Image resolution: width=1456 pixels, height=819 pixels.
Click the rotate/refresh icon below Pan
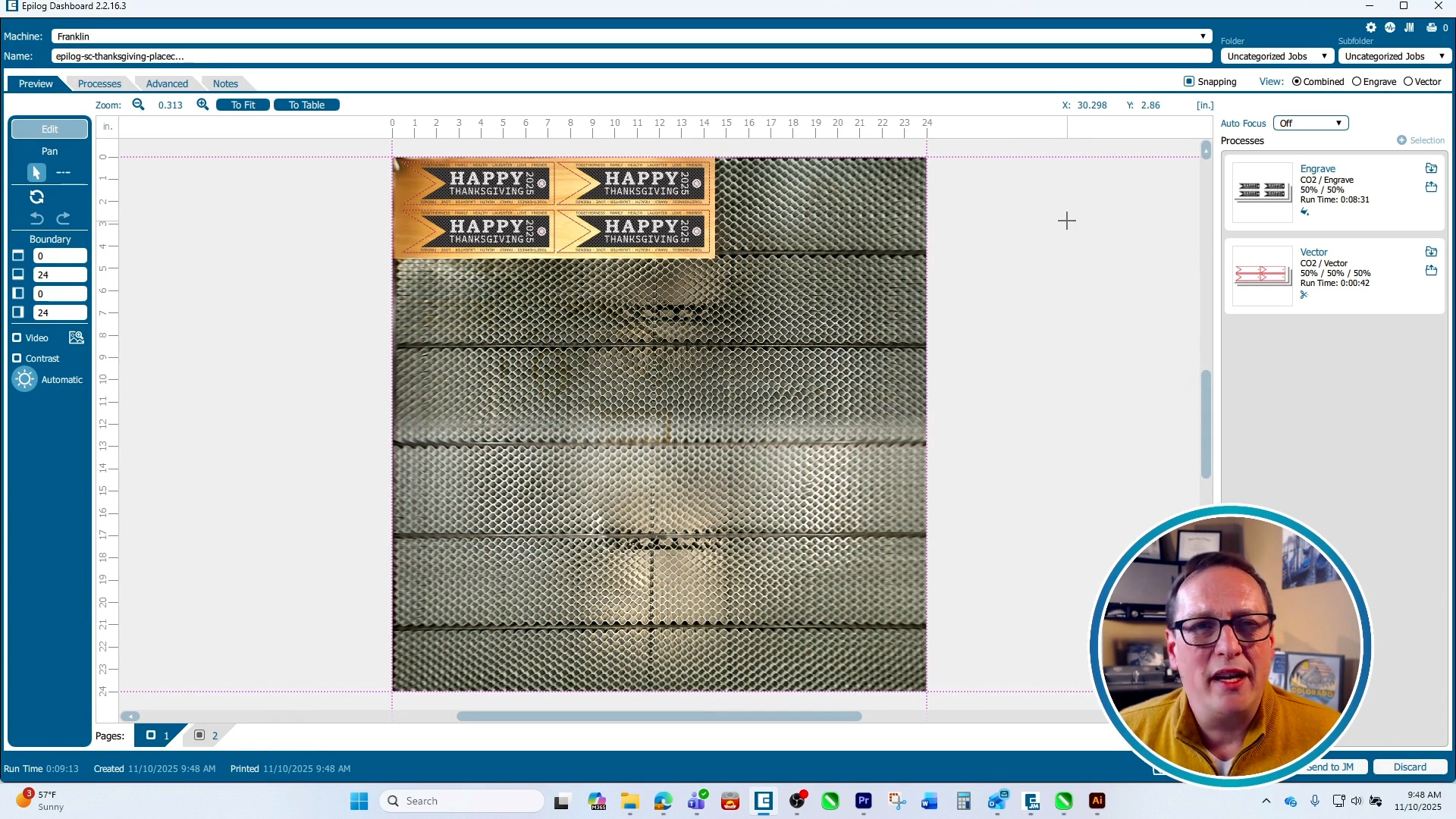36,196
